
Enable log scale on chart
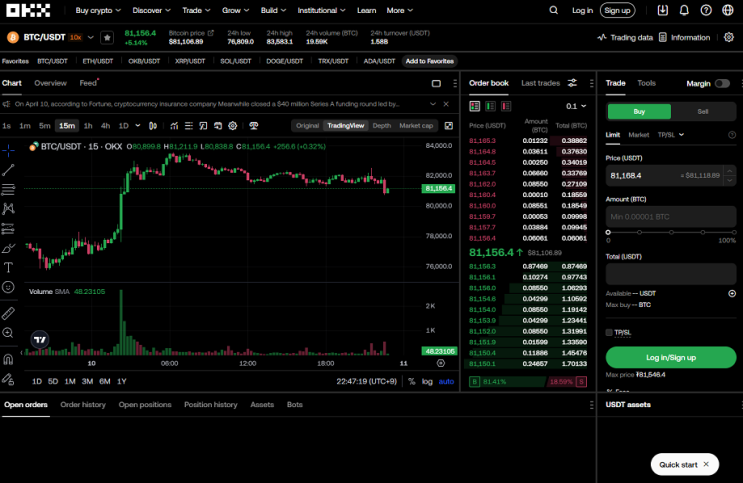427,382
